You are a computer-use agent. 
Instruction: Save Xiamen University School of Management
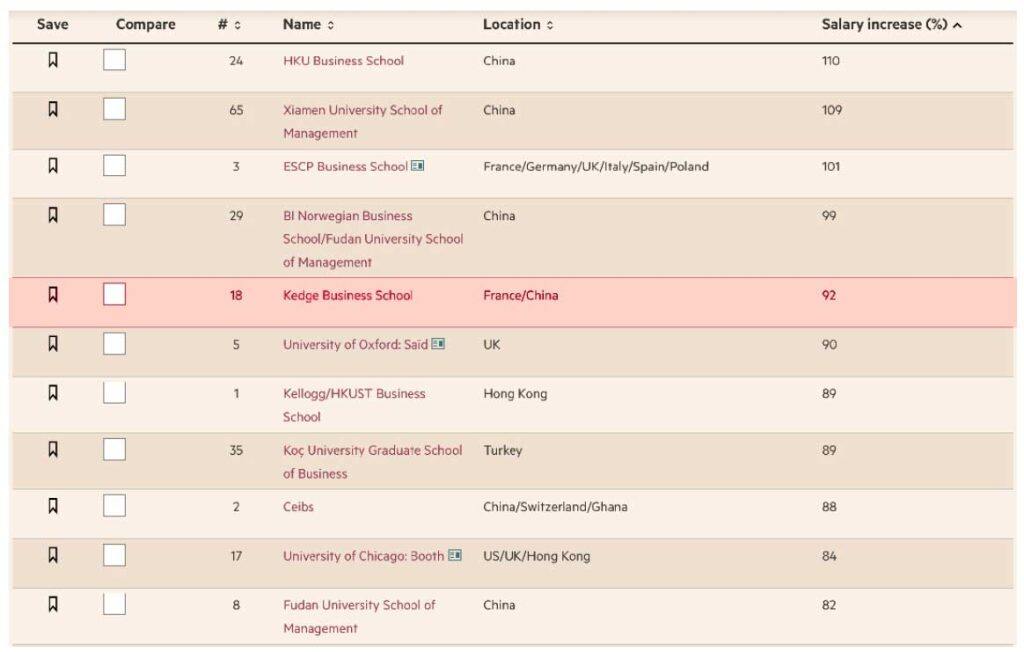(x=53, y=109)
